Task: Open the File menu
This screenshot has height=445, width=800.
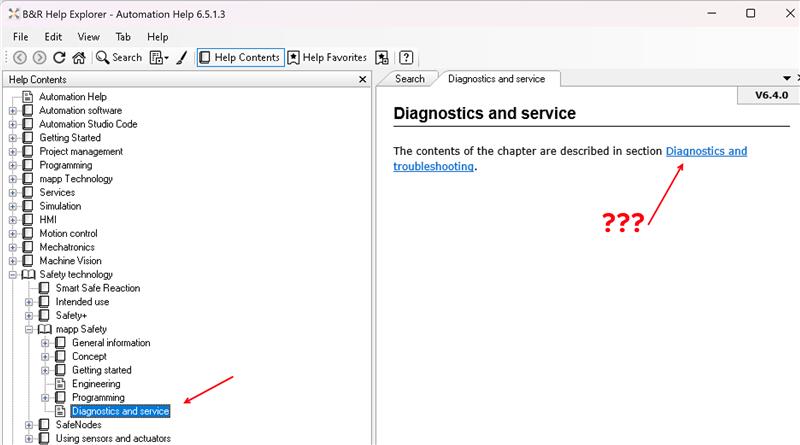Action: point(20,37)
